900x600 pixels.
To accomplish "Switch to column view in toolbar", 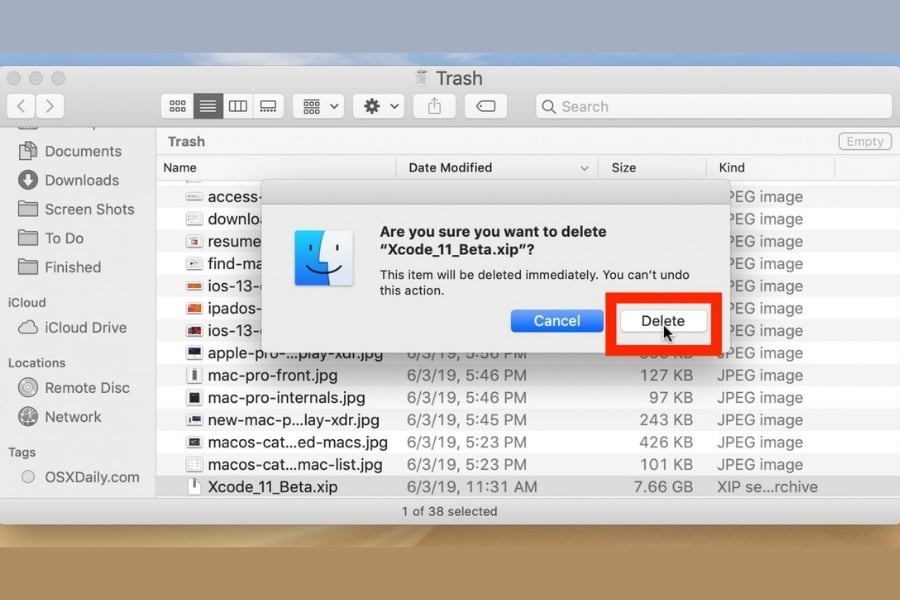I will click(x=238, y=106).
